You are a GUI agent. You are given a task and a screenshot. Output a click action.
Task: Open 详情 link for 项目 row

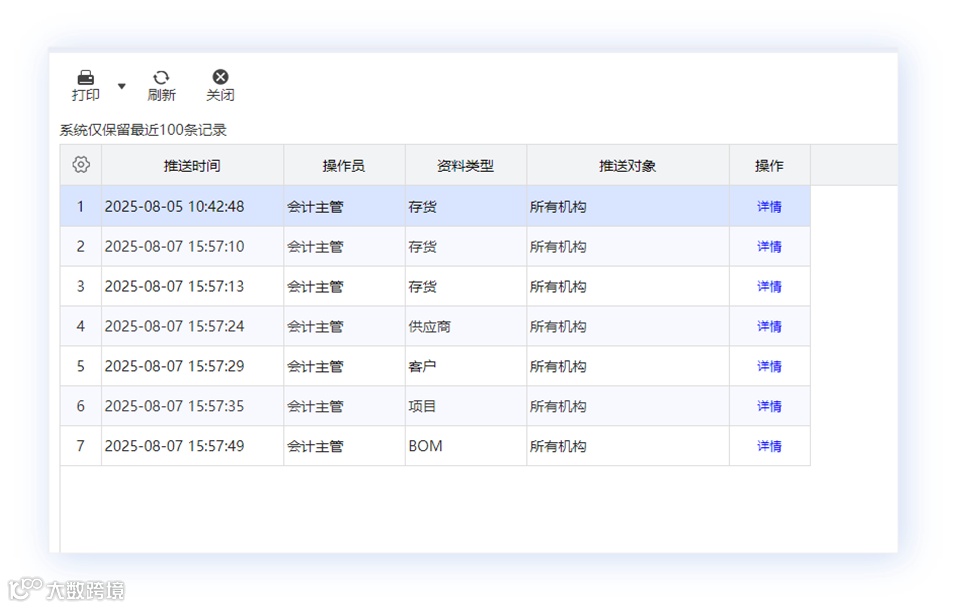pos(769,406)
